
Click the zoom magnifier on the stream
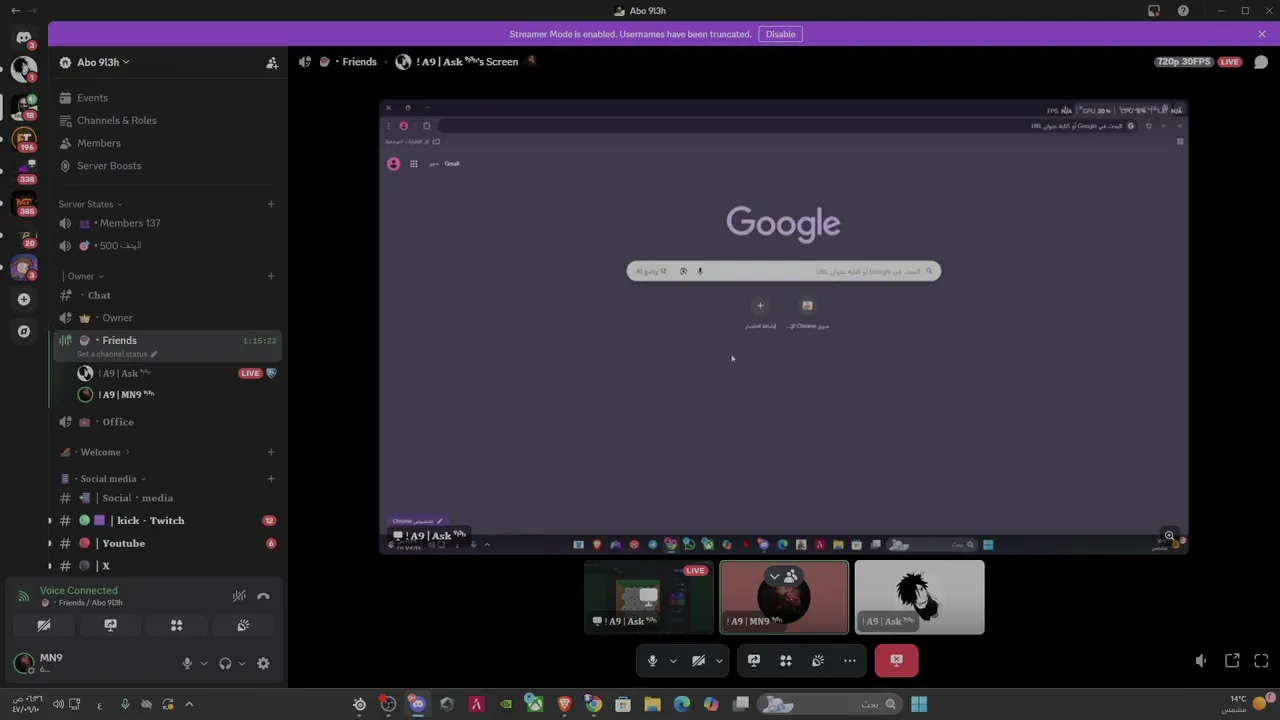coord(1169,536)
